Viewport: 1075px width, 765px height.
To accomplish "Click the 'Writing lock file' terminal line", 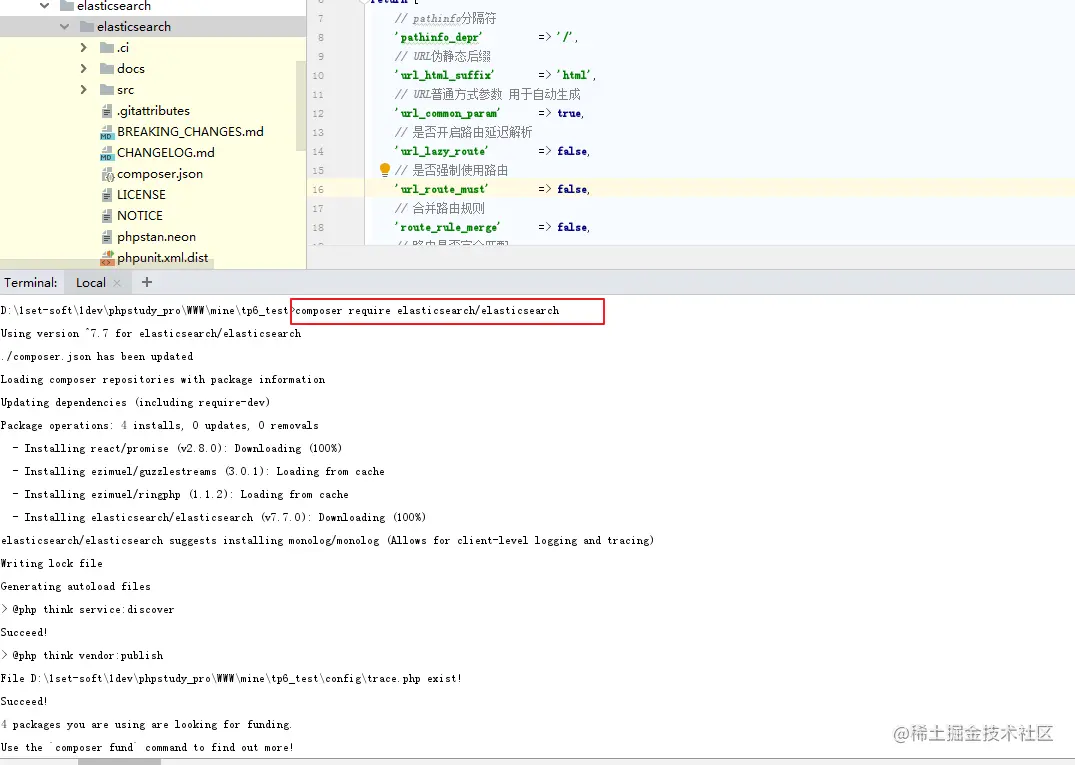I will pyautogui.click(x=51, y=563).
